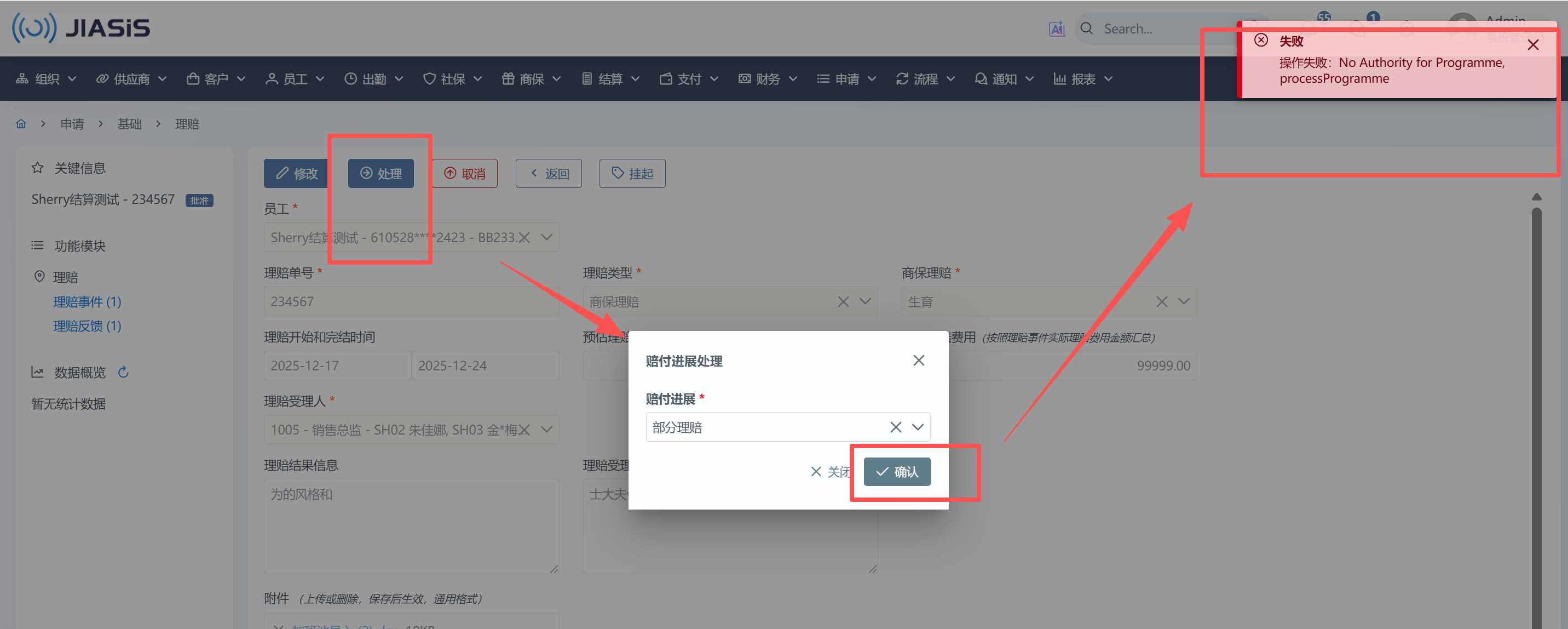Click the scrollbar up arrow

click(x=1536, y=197)
